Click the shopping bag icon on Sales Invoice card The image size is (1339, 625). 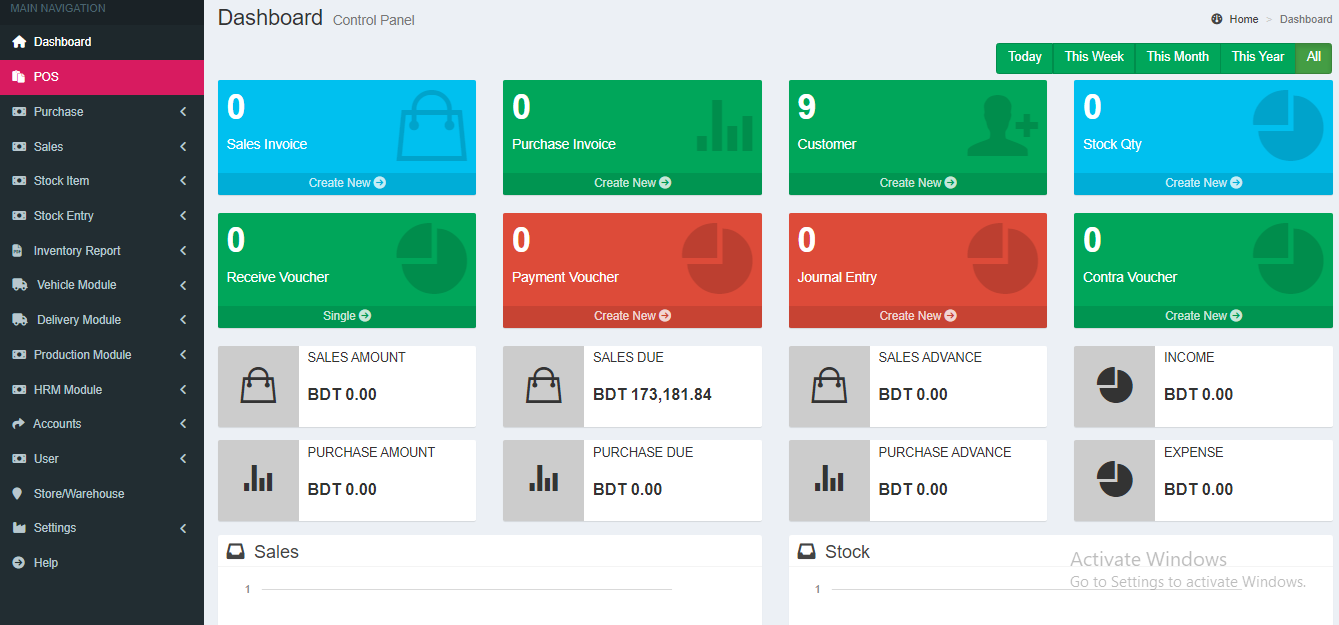432,126
